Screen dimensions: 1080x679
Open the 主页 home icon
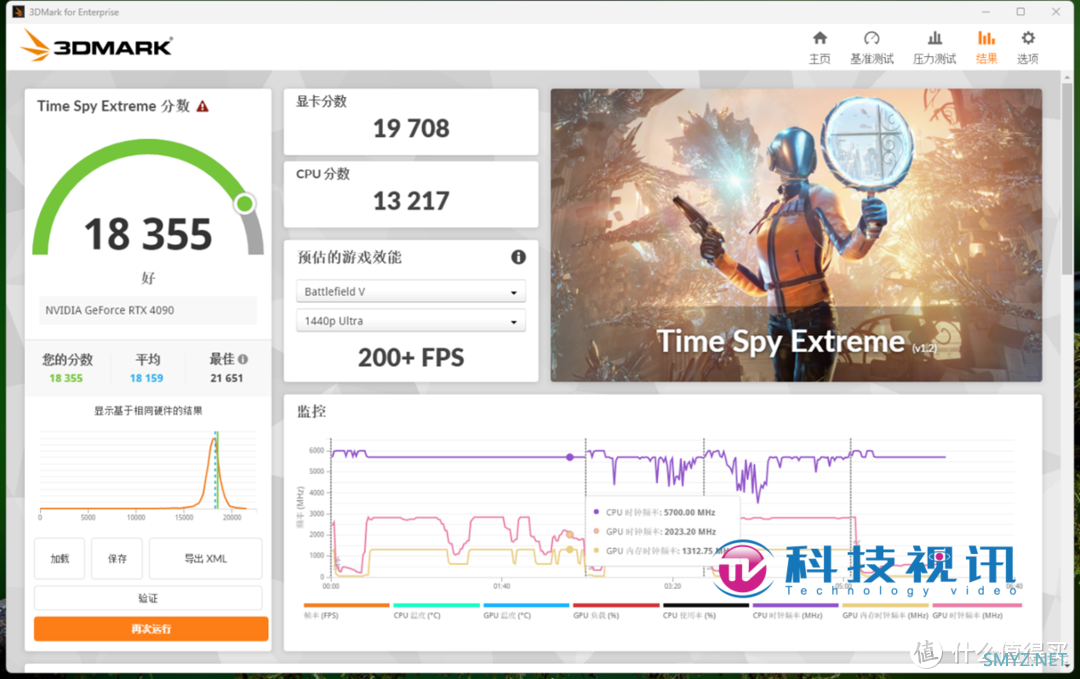click(x=820, y=38)
